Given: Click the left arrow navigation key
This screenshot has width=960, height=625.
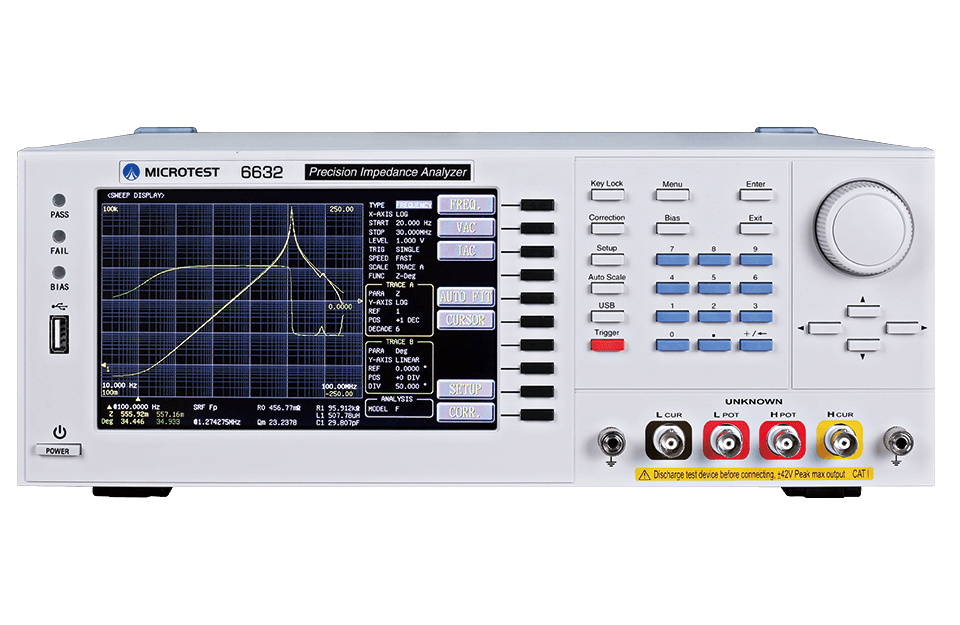Looking at the screenshot, I should point(824,328).
